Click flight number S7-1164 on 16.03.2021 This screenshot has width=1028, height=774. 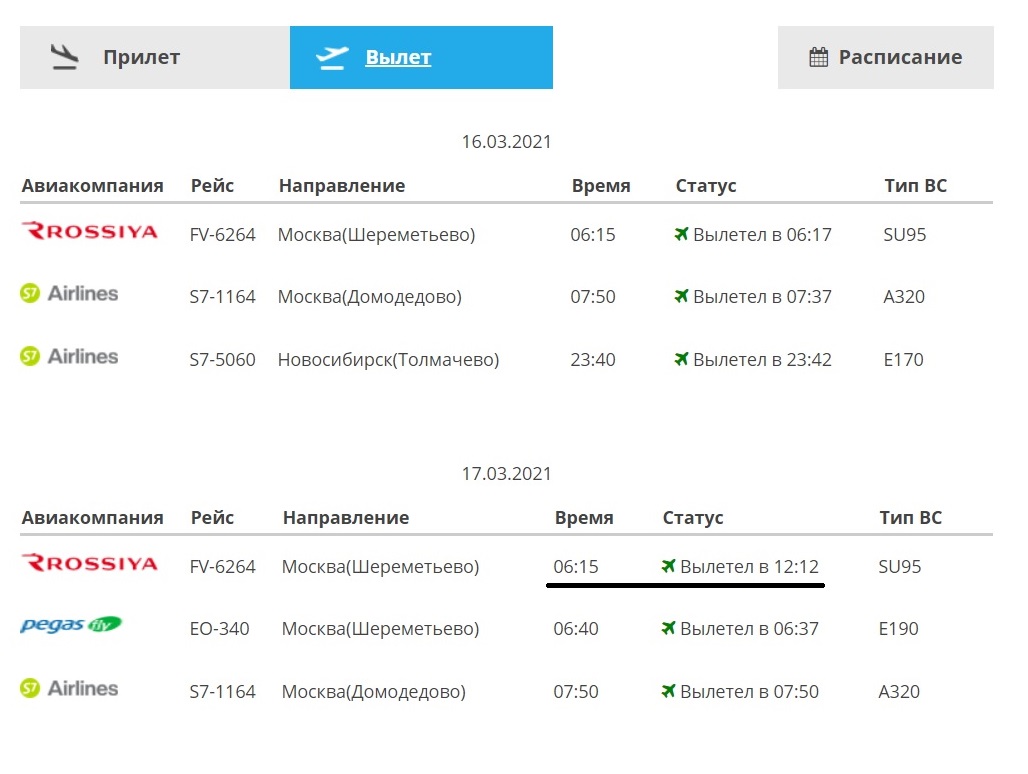222,297
